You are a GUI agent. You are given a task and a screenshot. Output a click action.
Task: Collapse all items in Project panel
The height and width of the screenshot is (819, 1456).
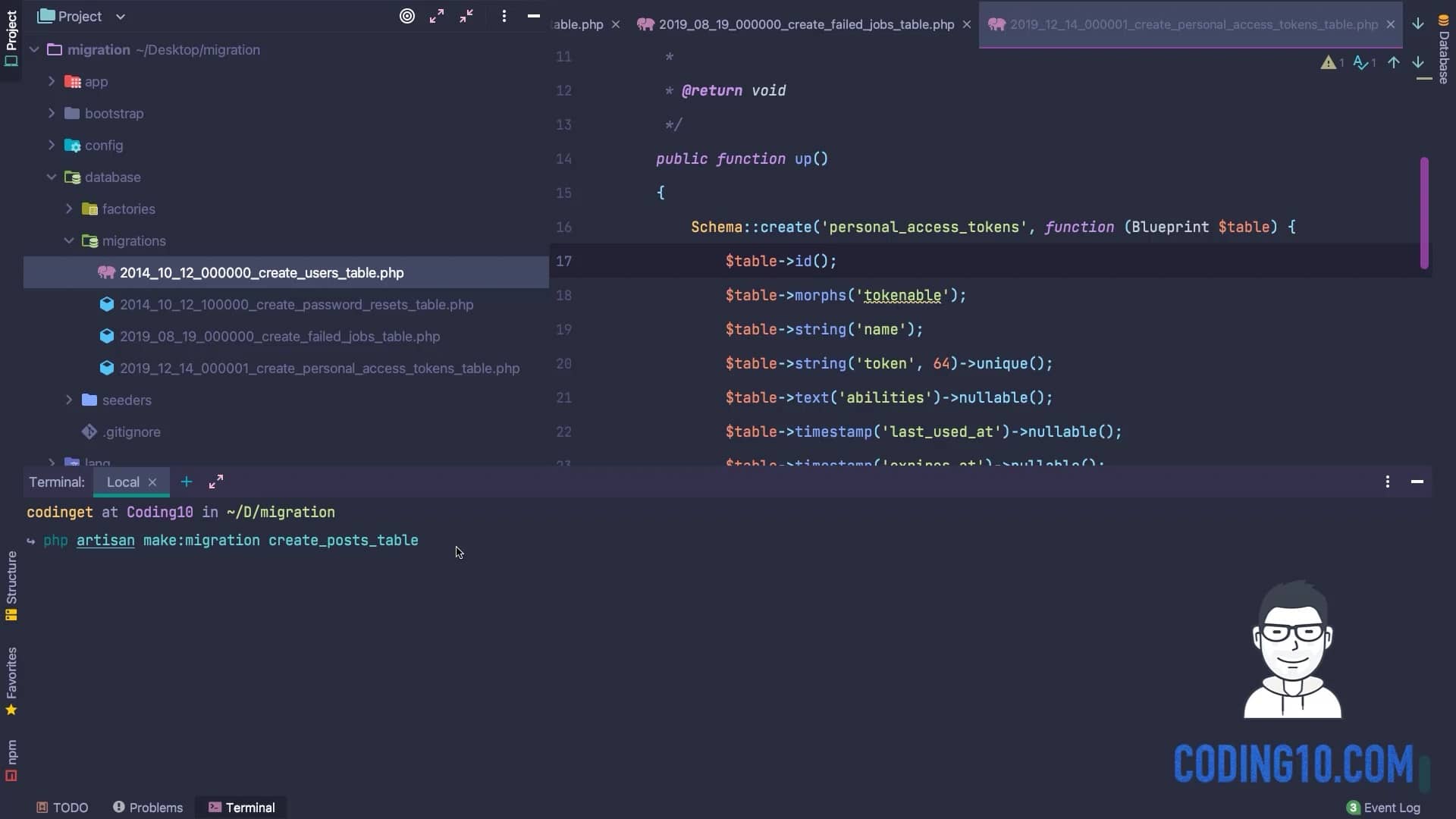pos(466,16)
